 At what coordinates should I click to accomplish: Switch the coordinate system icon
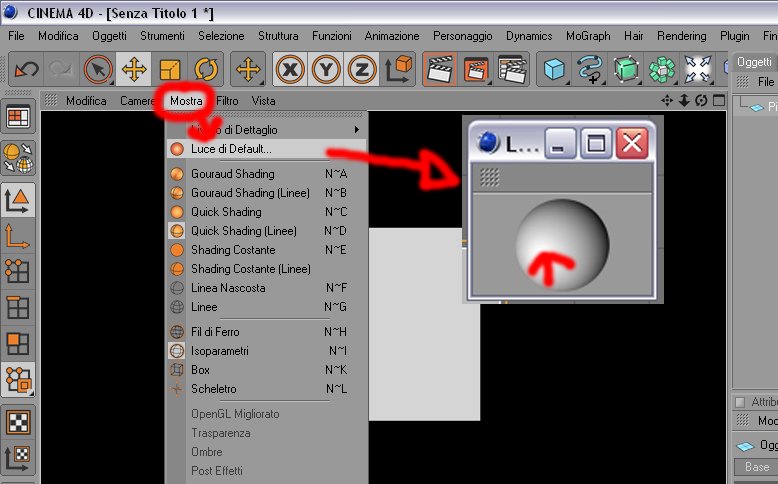tap(398, 69)
